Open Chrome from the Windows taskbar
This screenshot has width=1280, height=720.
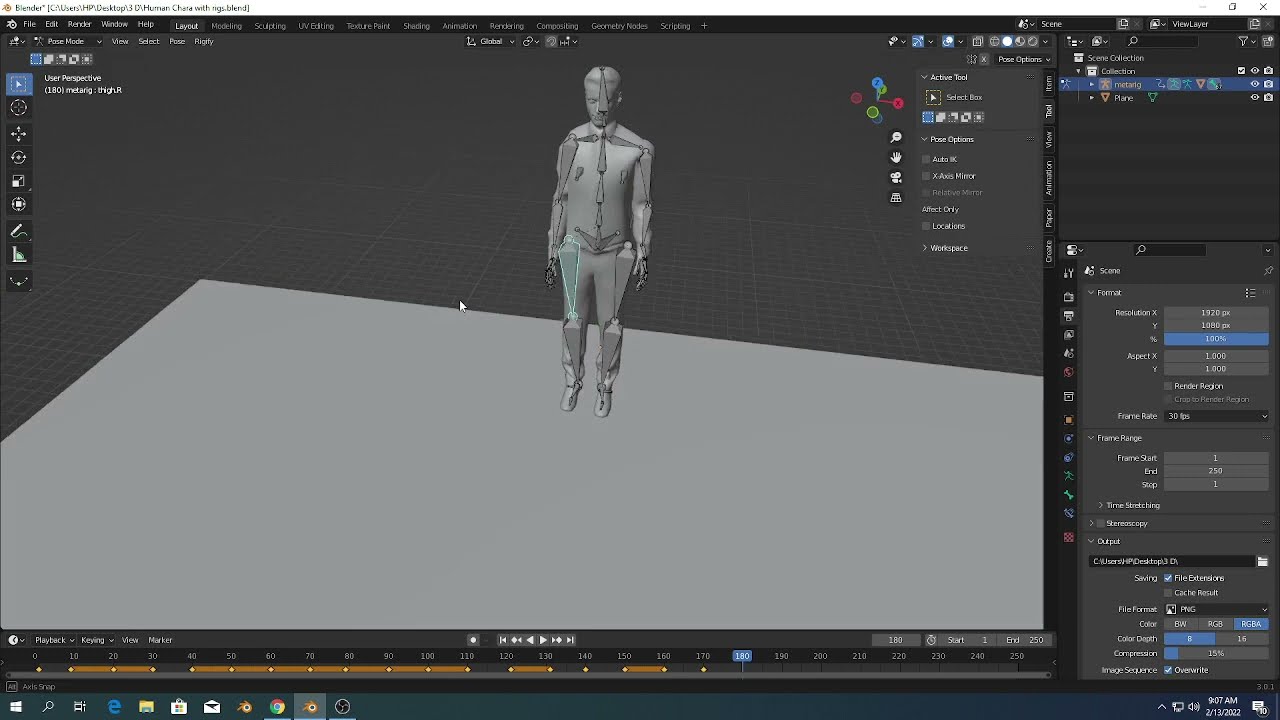pyautogui.click(x=277, y=707)
